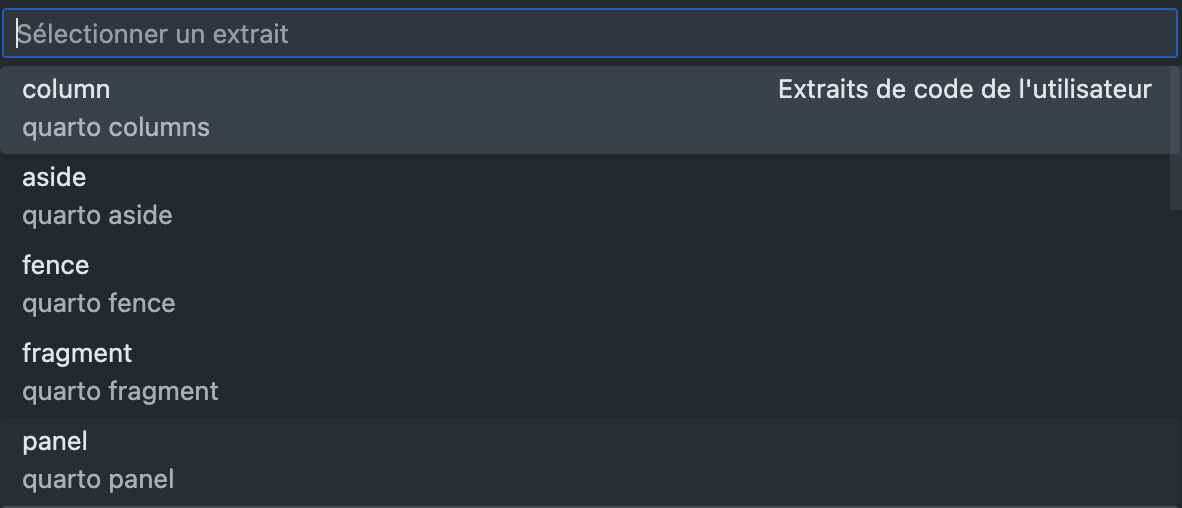Click the 'Extraits de code de l'utilisateur' group label

click(x=964, y=90)
